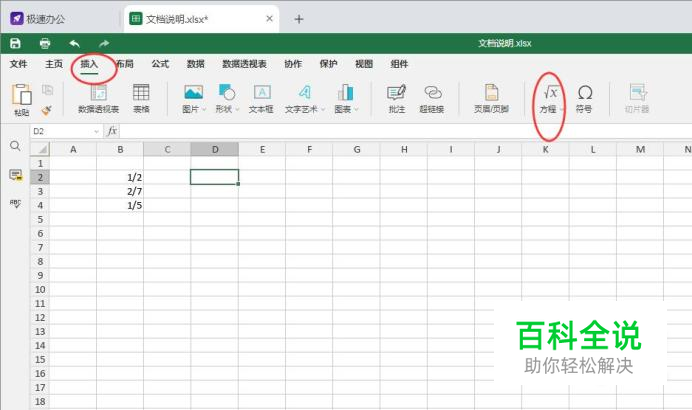Image resolution: width=692 pixels, height=410 pixels.
Task: Click the Equation (方程) icon
Action: [550, 92]
